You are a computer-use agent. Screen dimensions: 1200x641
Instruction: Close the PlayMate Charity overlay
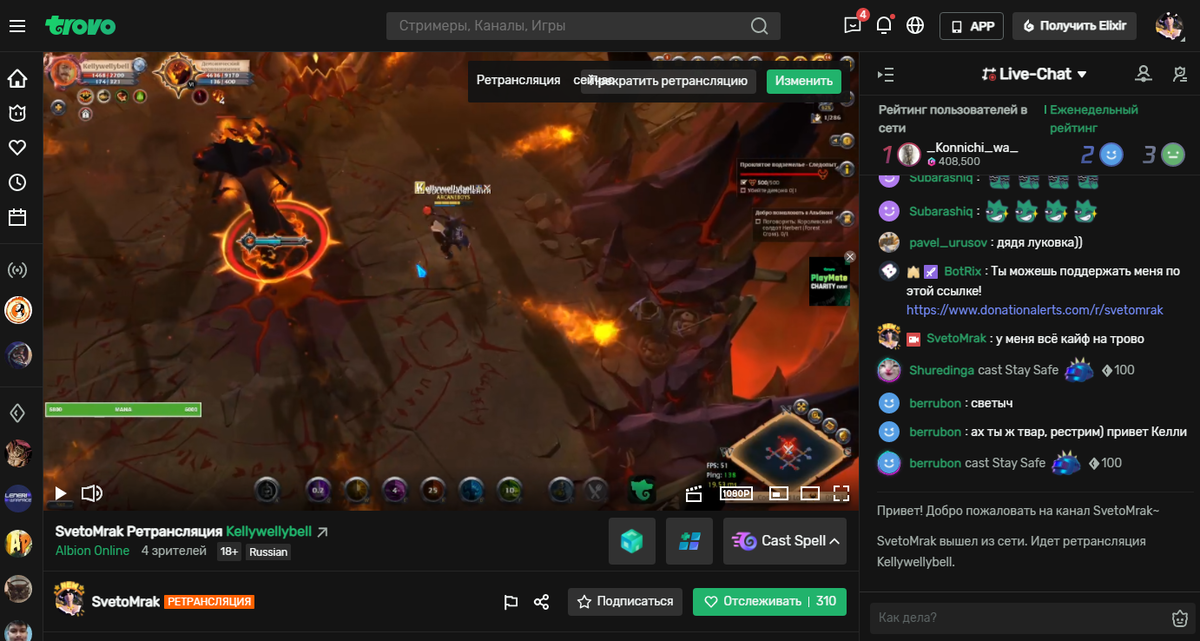coord(850,257)
